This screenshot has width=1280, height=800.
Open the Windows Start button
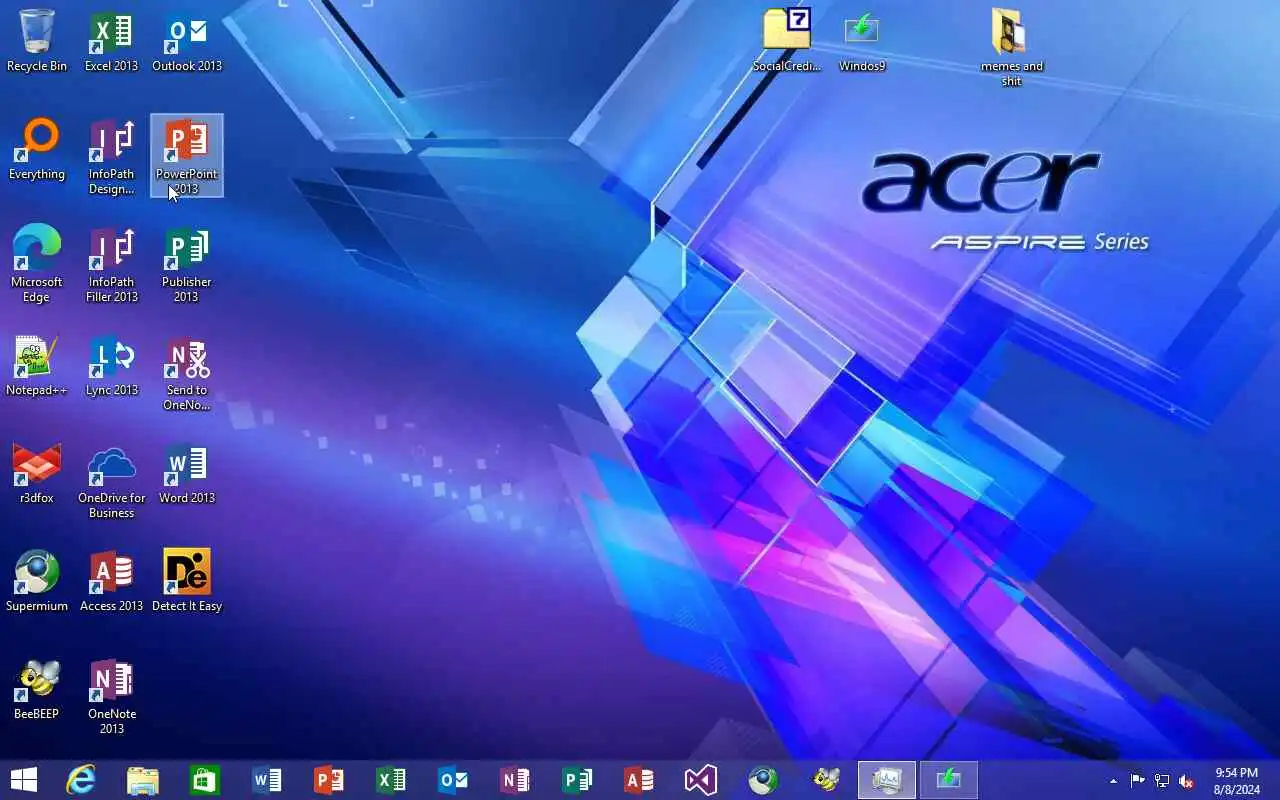click(24, 780)
